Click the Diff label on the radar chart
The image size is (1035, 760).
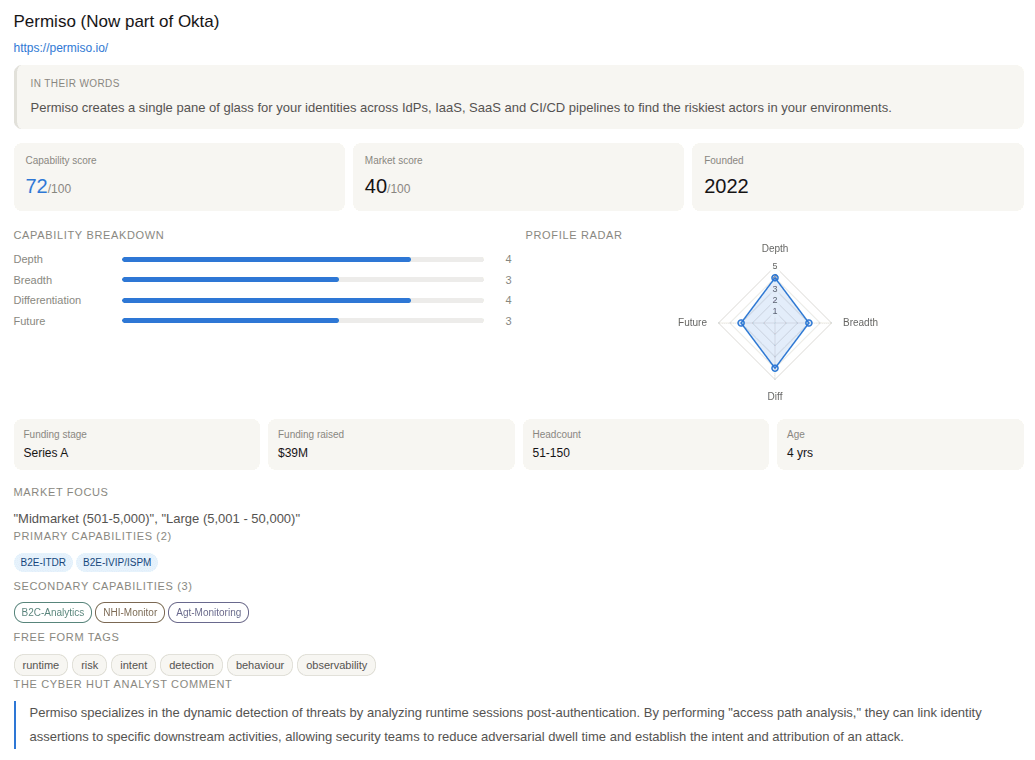775,396
